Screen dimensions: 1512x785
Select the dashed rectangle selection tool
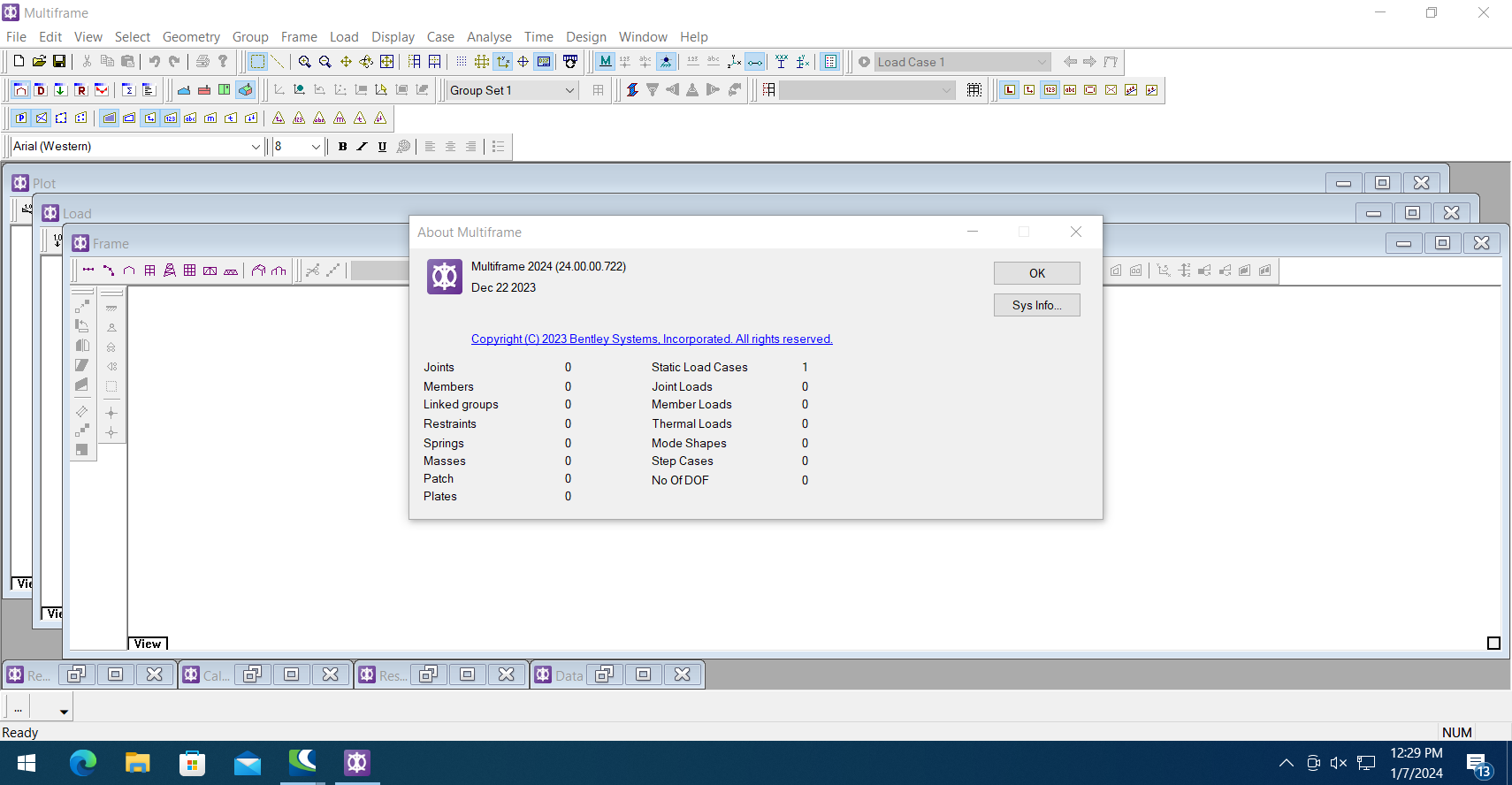click(257, 61)
